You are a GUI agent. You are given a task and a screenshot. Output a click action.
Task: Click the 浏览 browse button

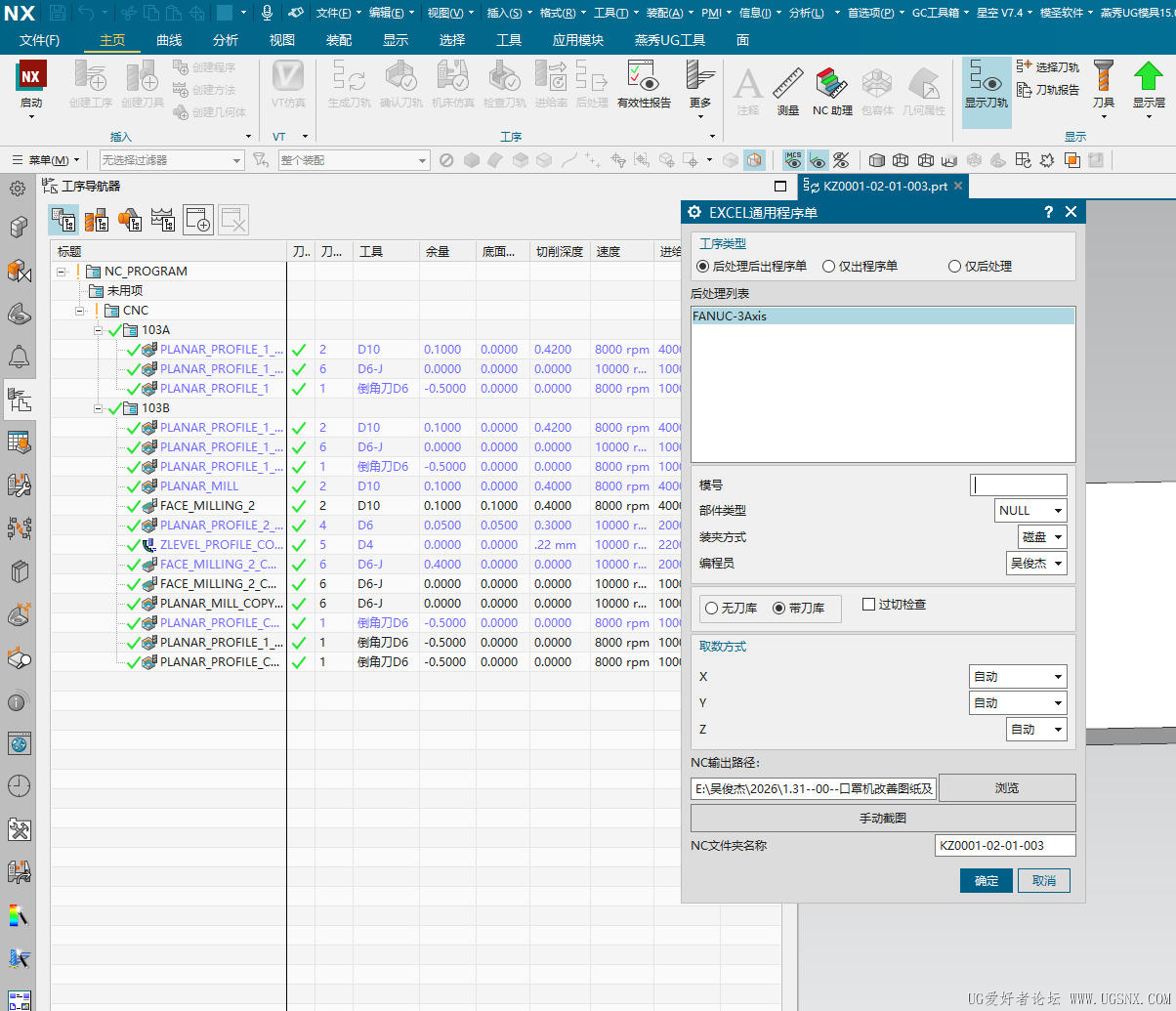(x=1006, y=787)
